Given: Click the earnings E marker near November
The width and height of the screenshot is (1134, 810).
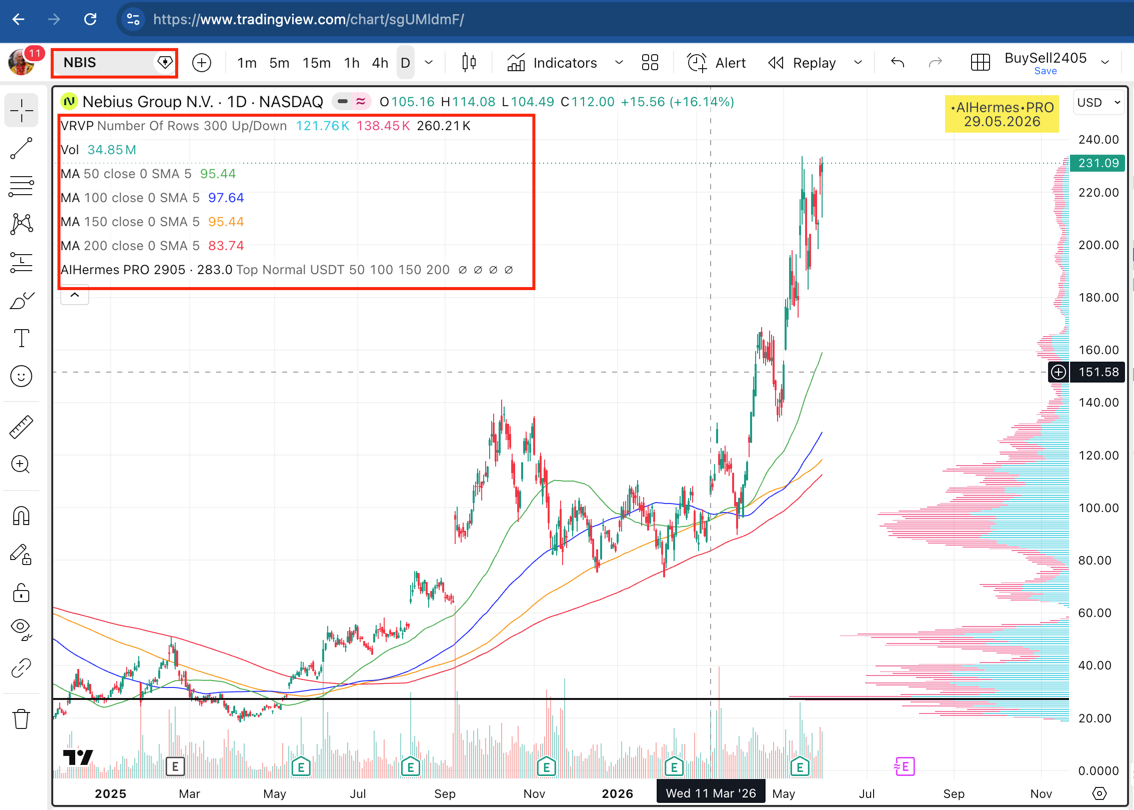Looking at the screenshot, I should [x=546, y=766].
